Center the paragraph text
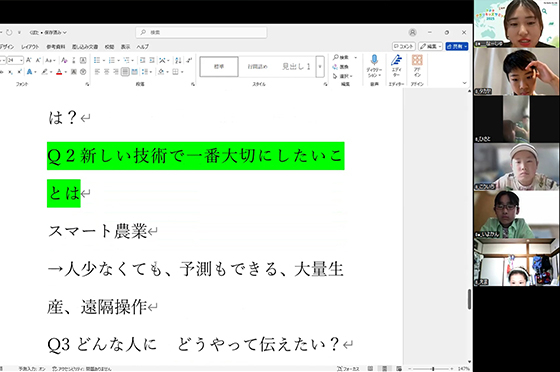 [x=106, y=72]
